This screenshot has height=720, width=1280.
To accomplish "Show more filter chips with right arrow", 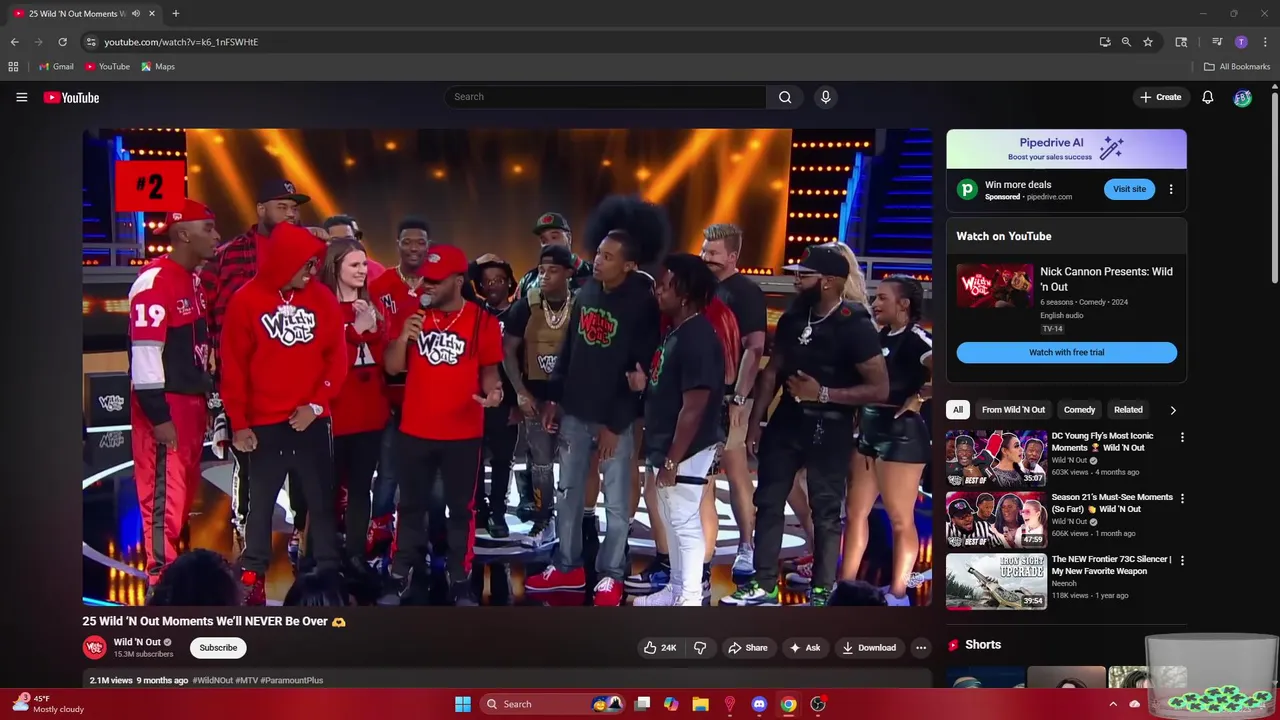I will point(1173,410).
